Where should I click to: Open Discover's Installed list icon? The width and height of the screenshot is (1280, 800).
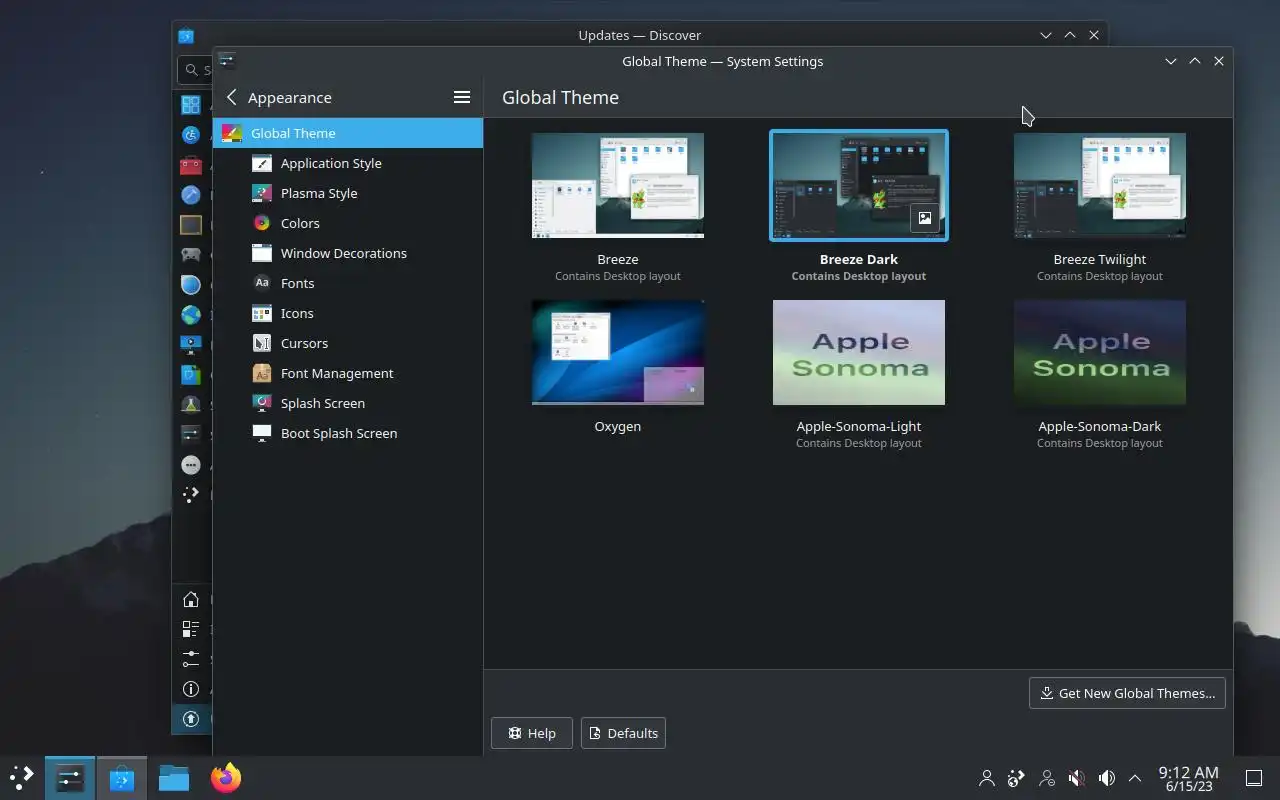(x=191, y=629)
